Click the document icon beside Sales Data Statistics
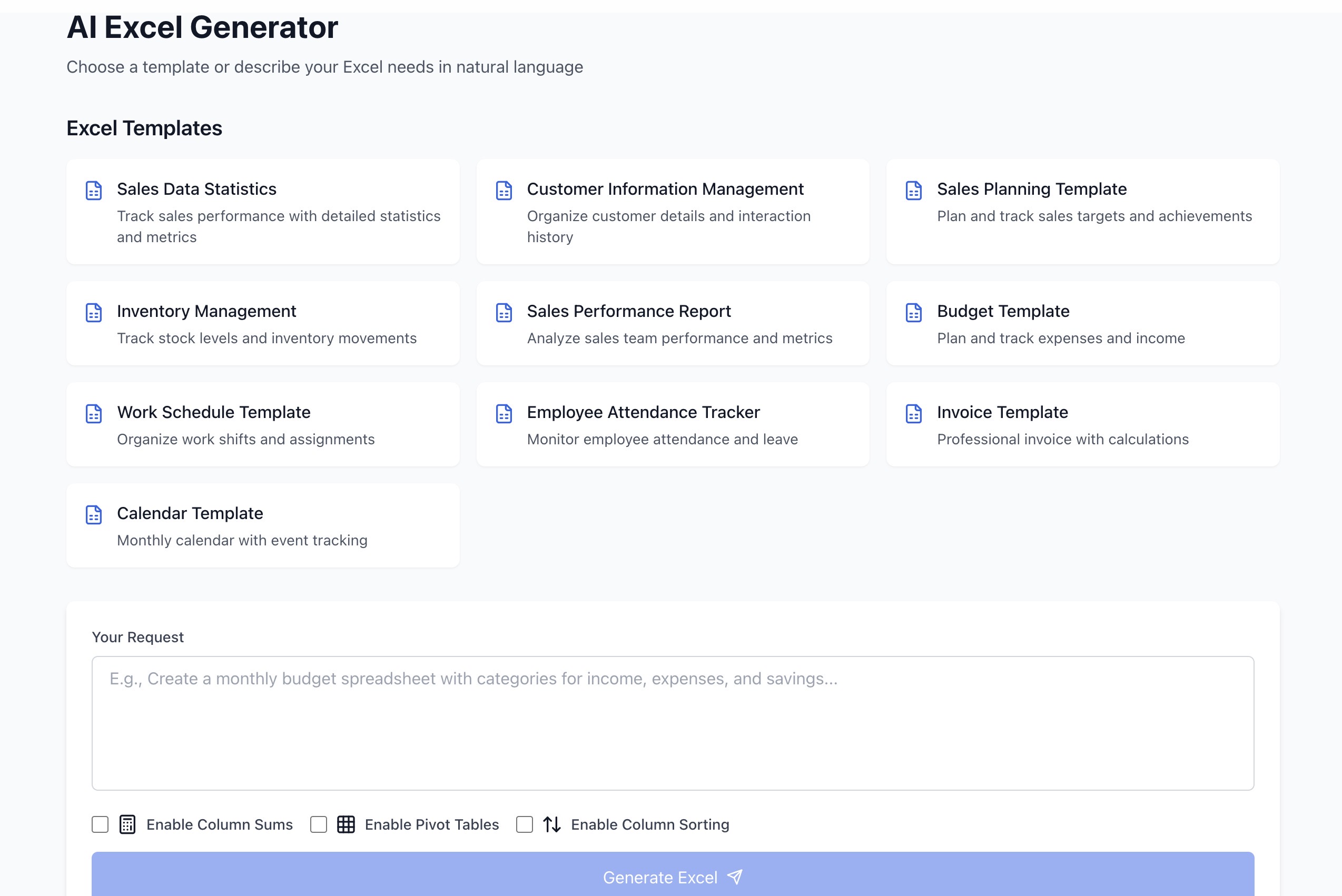The image size is (1342, 896). coord(93,190)
